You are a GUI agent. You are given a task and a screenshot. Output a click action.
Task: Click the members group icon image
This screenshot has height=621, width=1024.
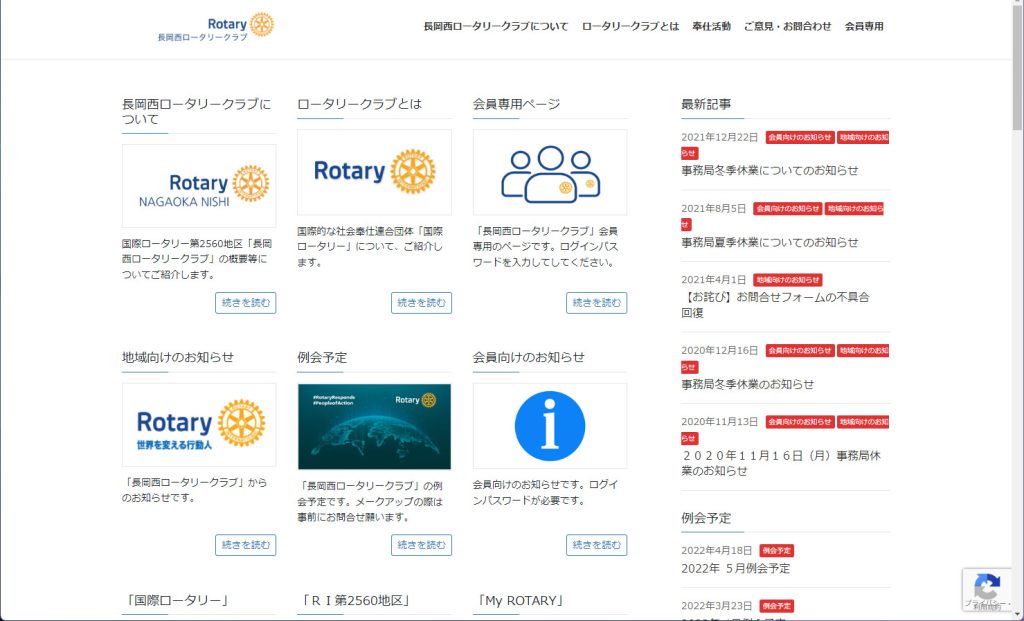(550, 172)
